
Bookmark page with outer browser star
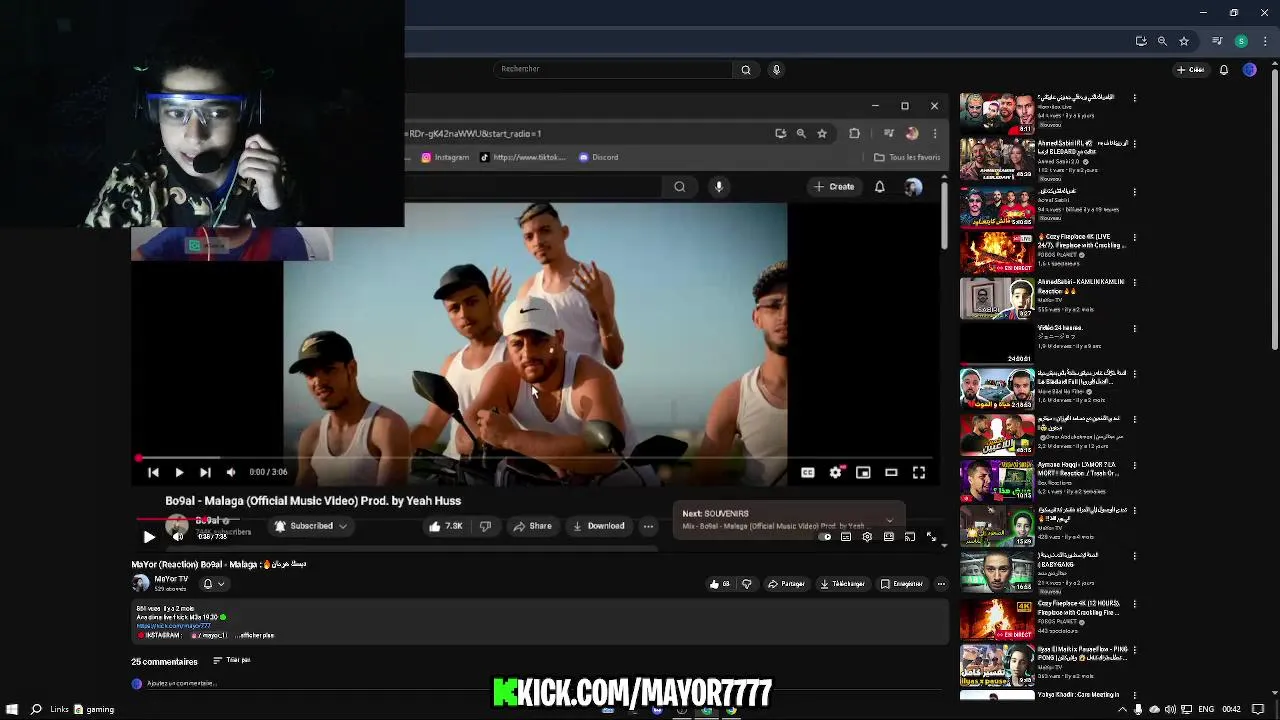[x=1184, y=41]
